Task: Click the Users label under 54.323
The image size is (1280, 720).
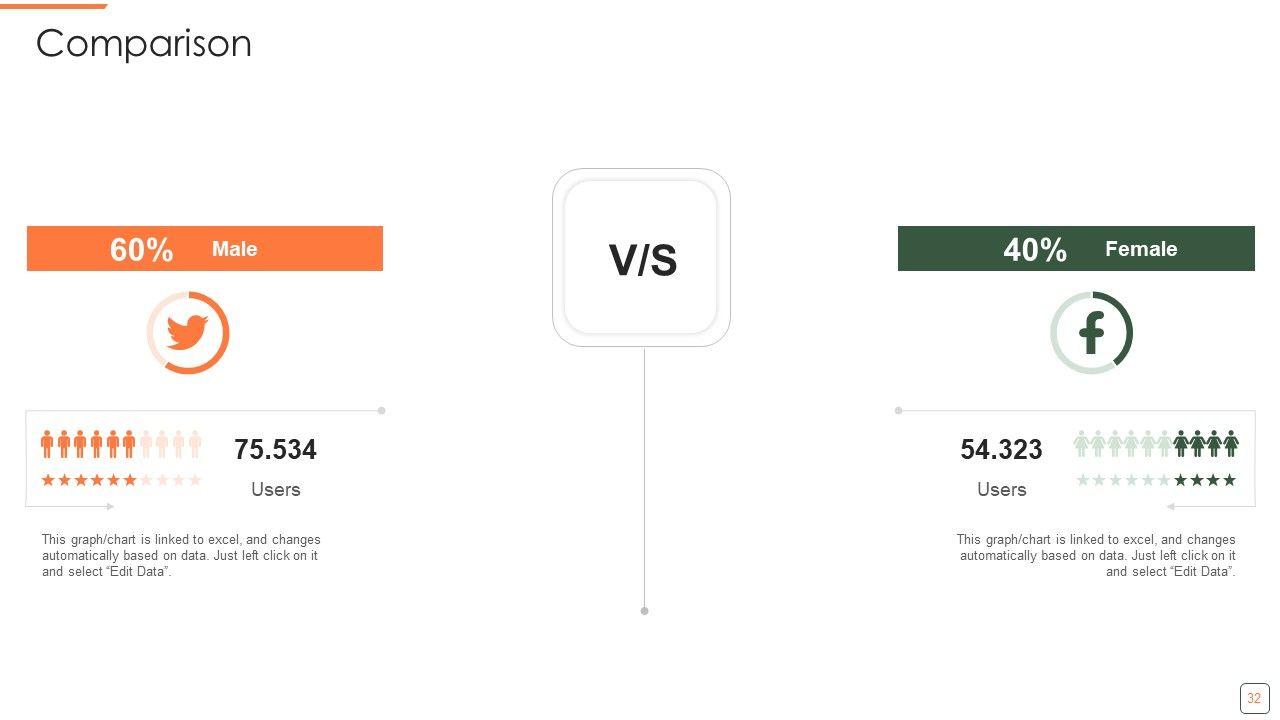Action: (x=1001, y=489)
